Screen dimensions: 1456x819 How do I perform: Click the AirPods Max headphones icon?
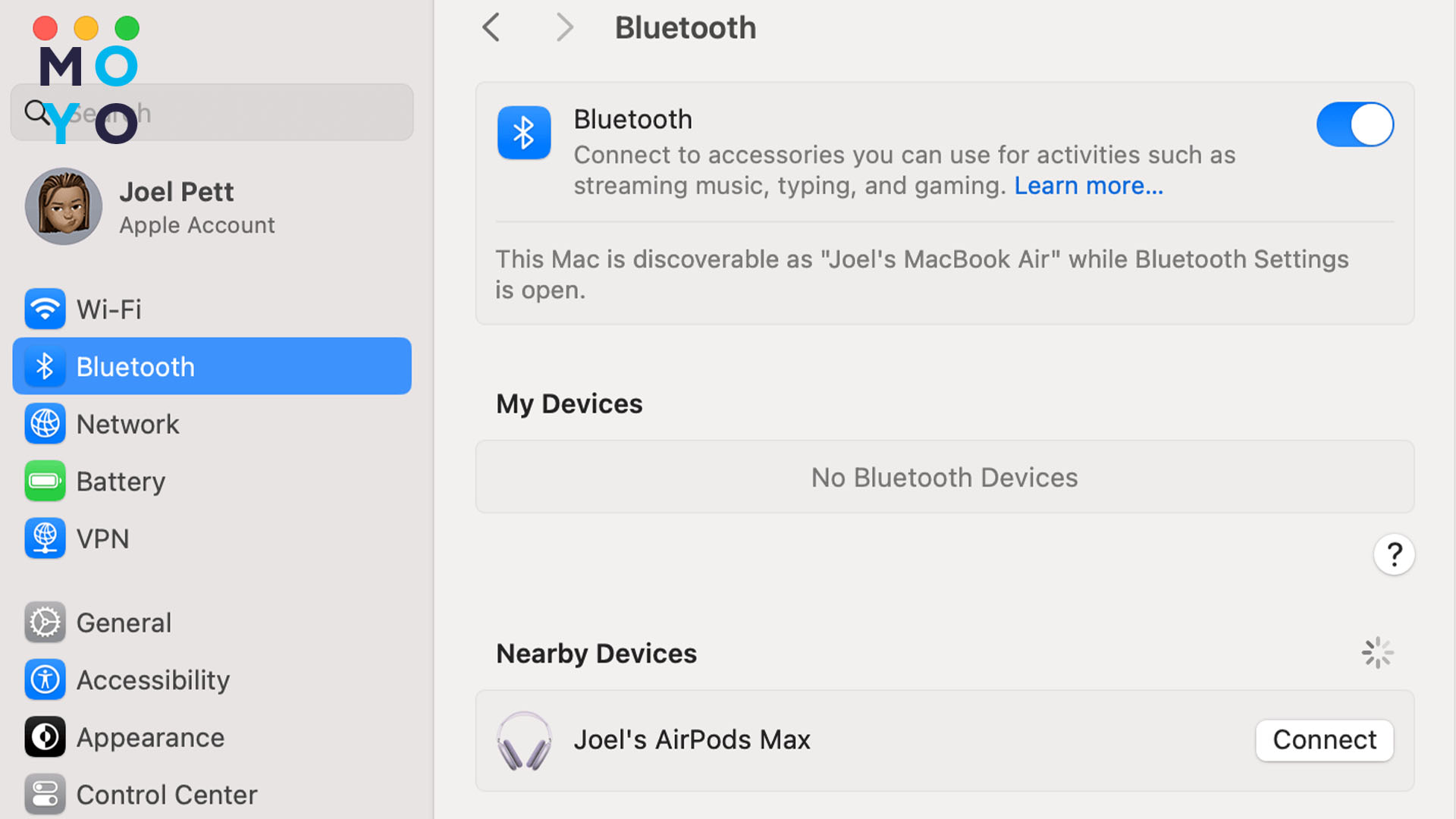click(524, 740)
